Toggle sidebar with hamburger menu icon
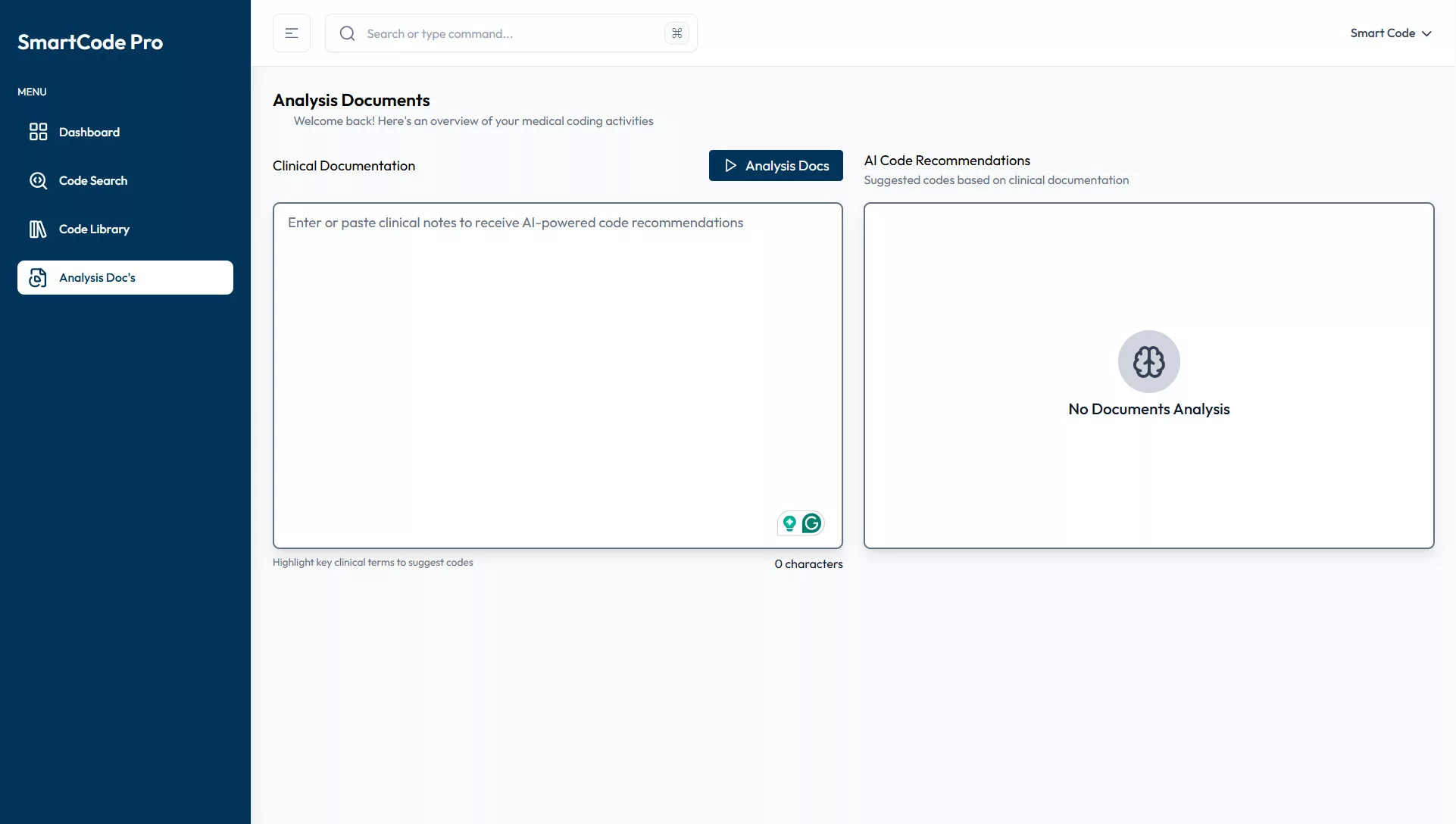The width and height of the screenshot is (1456, 824). coord(292,33)
